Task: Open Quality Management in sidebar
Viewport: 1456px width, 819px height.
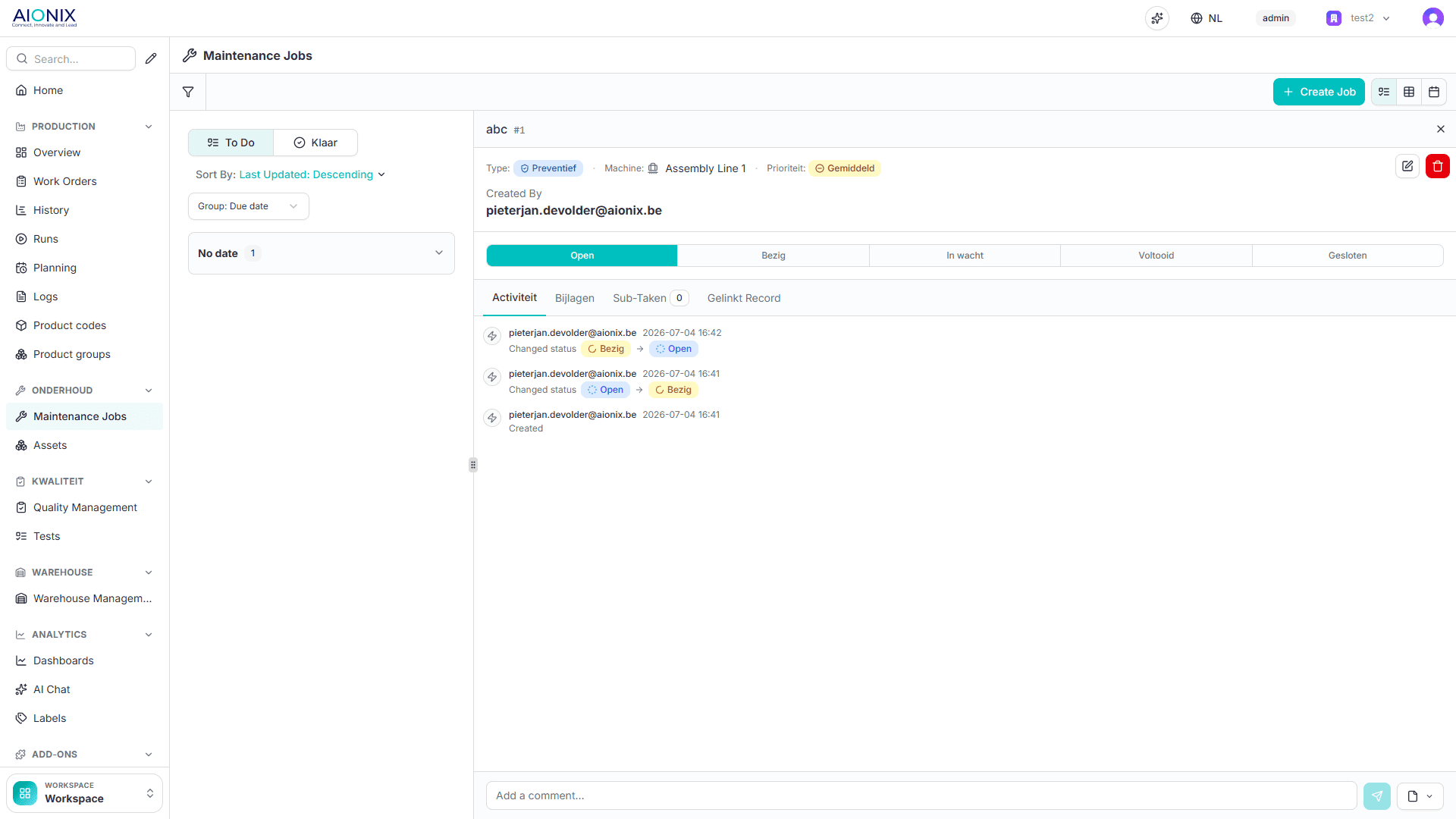Action: (x=84, y=507)
